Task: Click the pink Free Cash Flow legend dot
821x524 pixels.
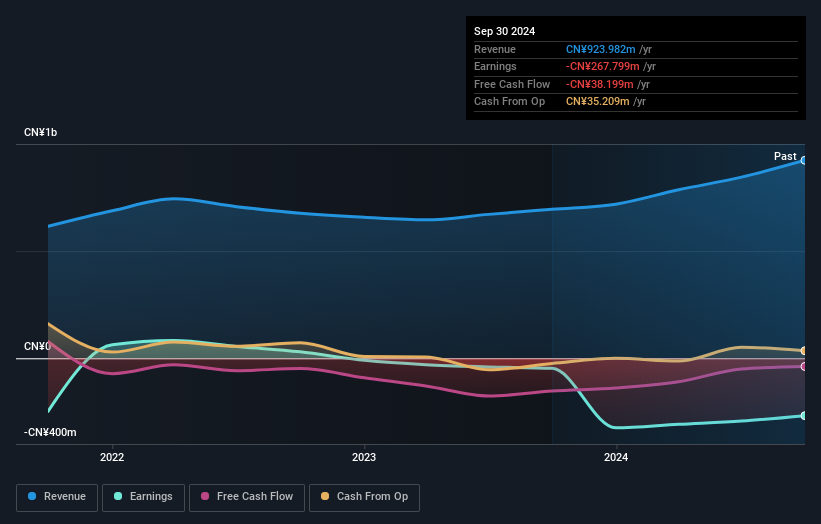Action: 205,496
